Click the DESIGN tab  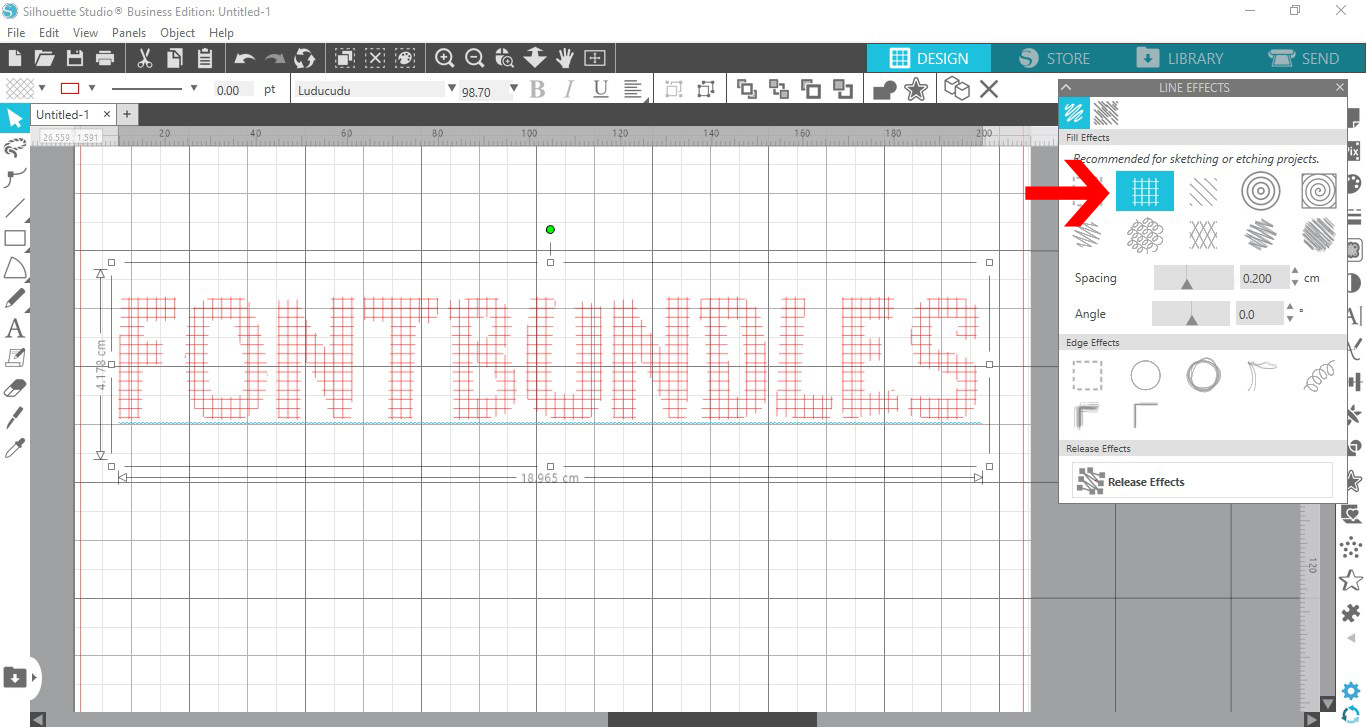click(x=929, y=58)
